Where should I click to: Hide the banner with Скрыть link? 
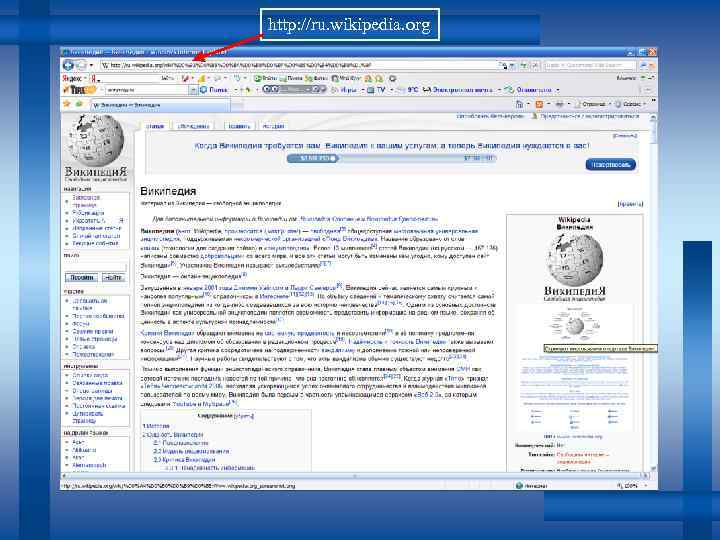pos(625,135)
